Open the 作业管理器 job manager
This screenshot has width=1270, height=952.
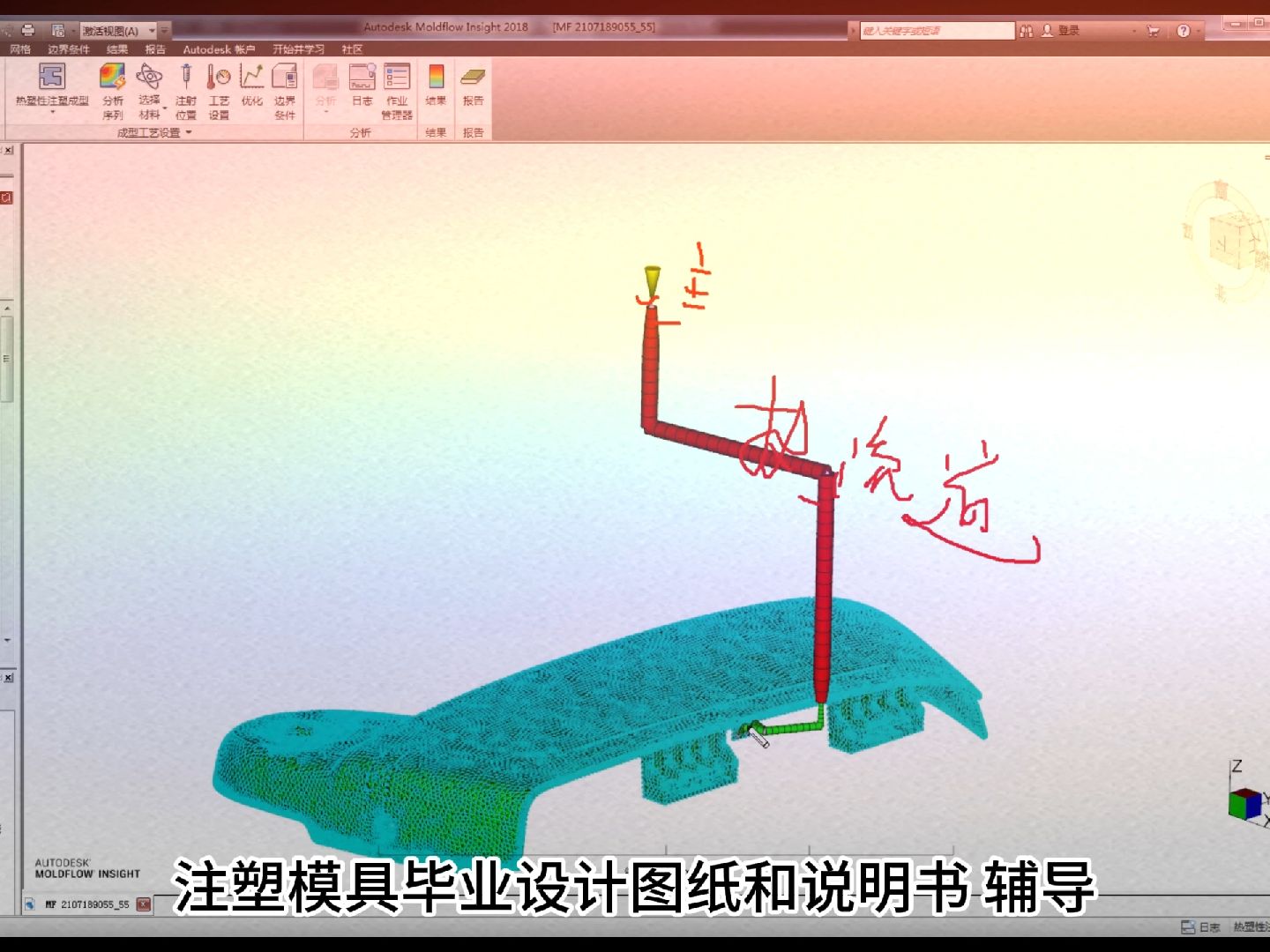click(x=397, y=92)
